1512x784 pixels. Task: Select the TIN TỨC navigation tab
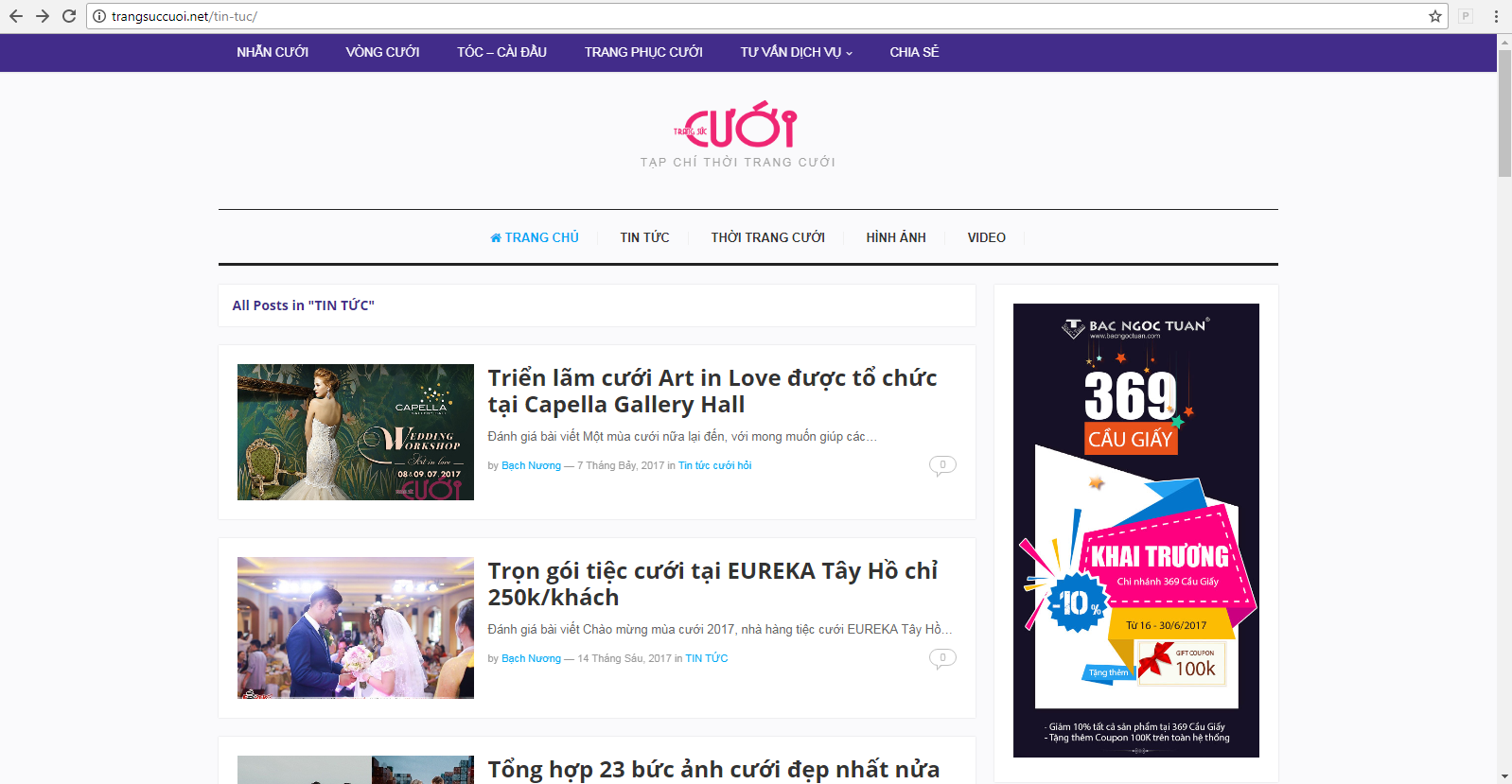[x=644, y=237]
